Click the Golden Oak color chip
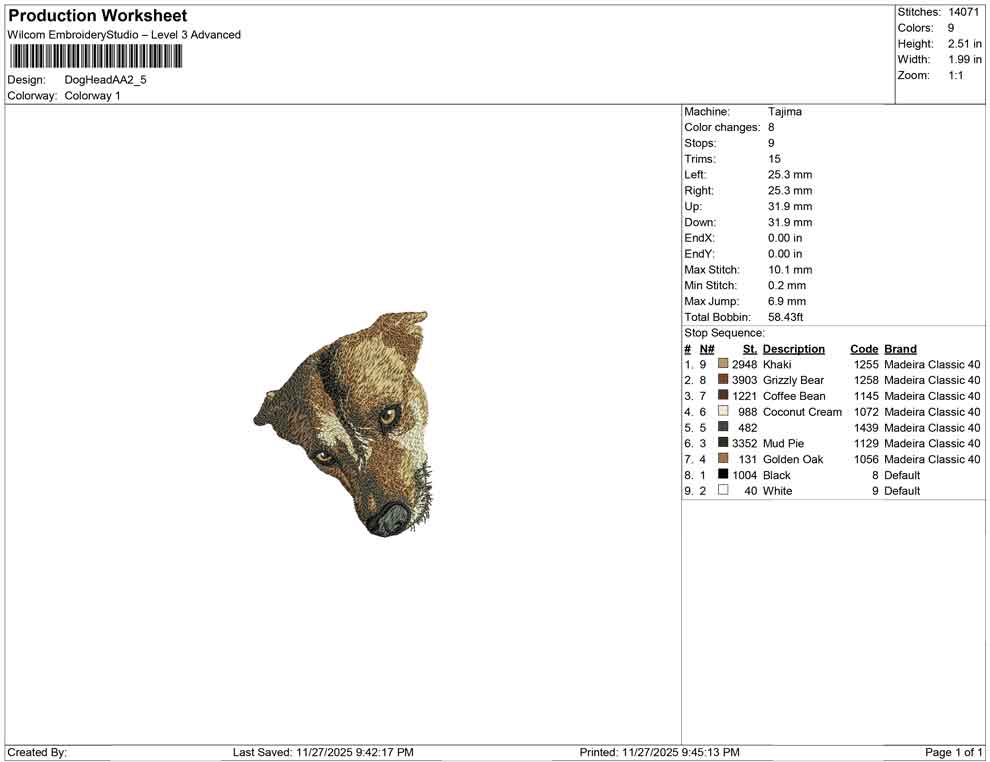990x762 pixels. [x=722, y=459]
